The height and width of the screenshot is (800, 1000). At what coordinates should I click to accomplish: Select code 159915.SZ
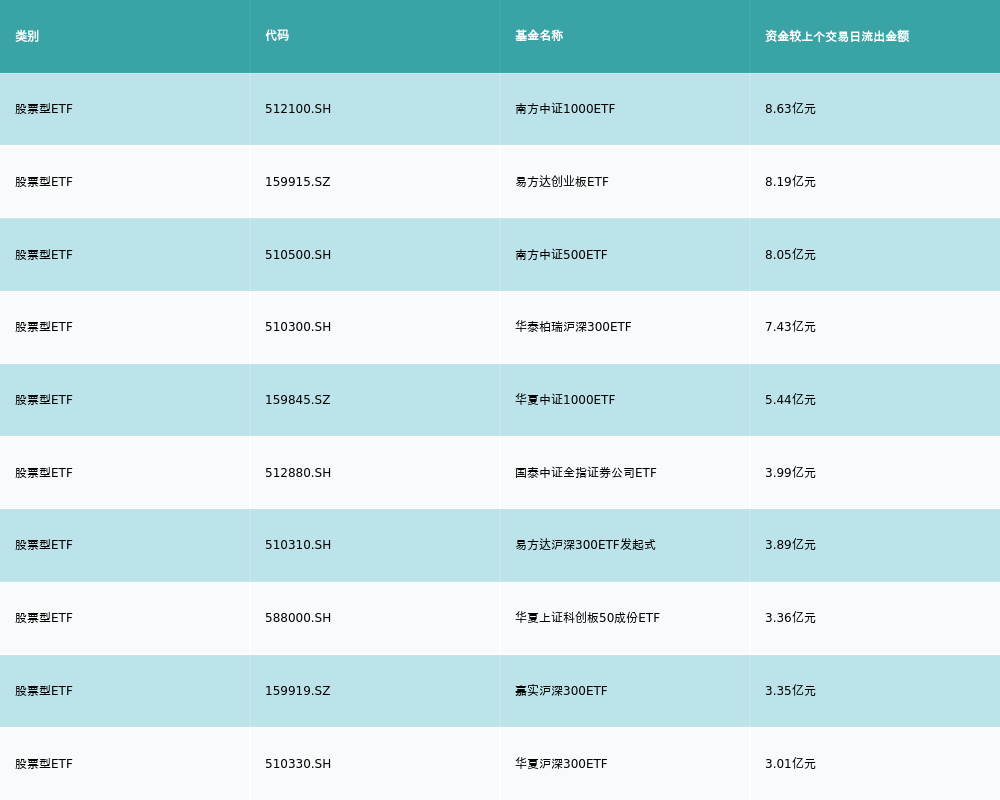(298, 182)
